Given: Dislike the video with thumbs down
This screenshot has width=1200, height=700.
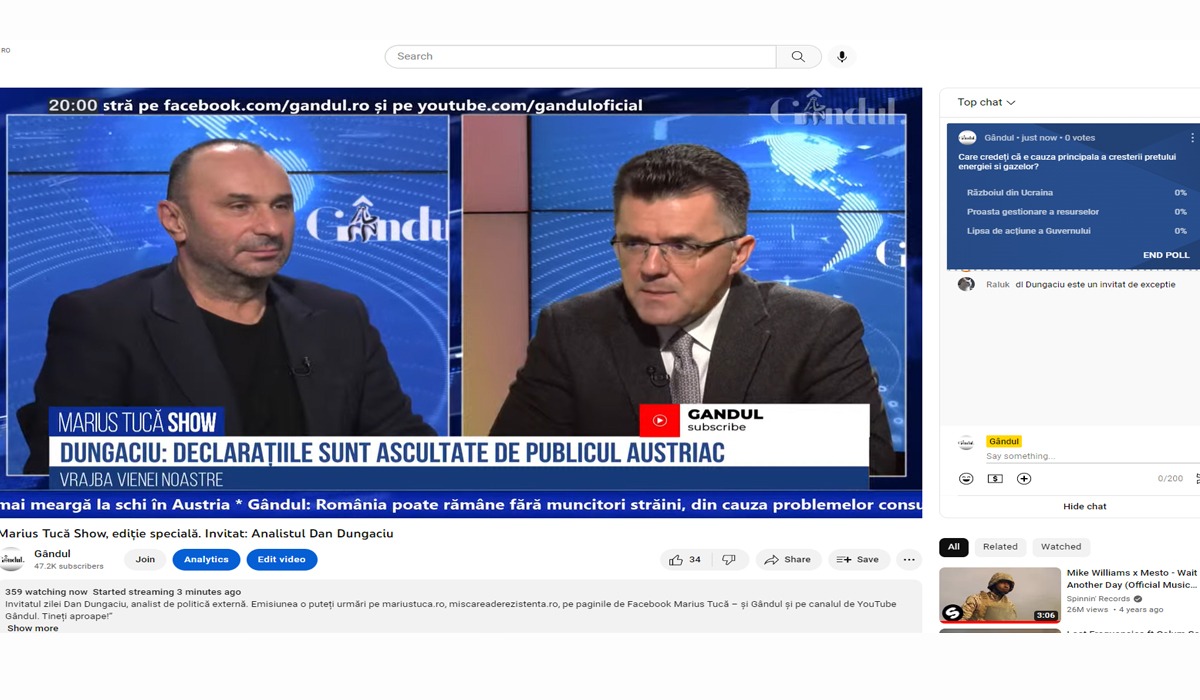Looking at the screenshot, I should tap(729, 560).
